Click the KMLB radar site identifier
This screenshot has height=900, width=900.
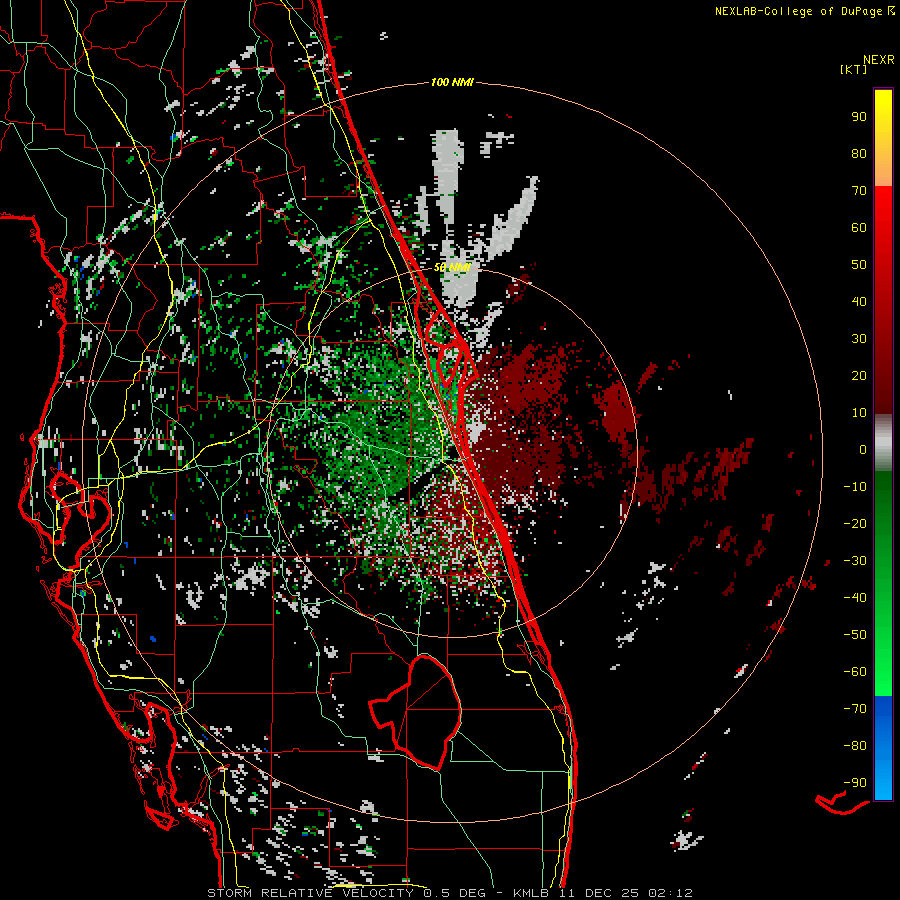pyautogui.click(x=530, y=893)
